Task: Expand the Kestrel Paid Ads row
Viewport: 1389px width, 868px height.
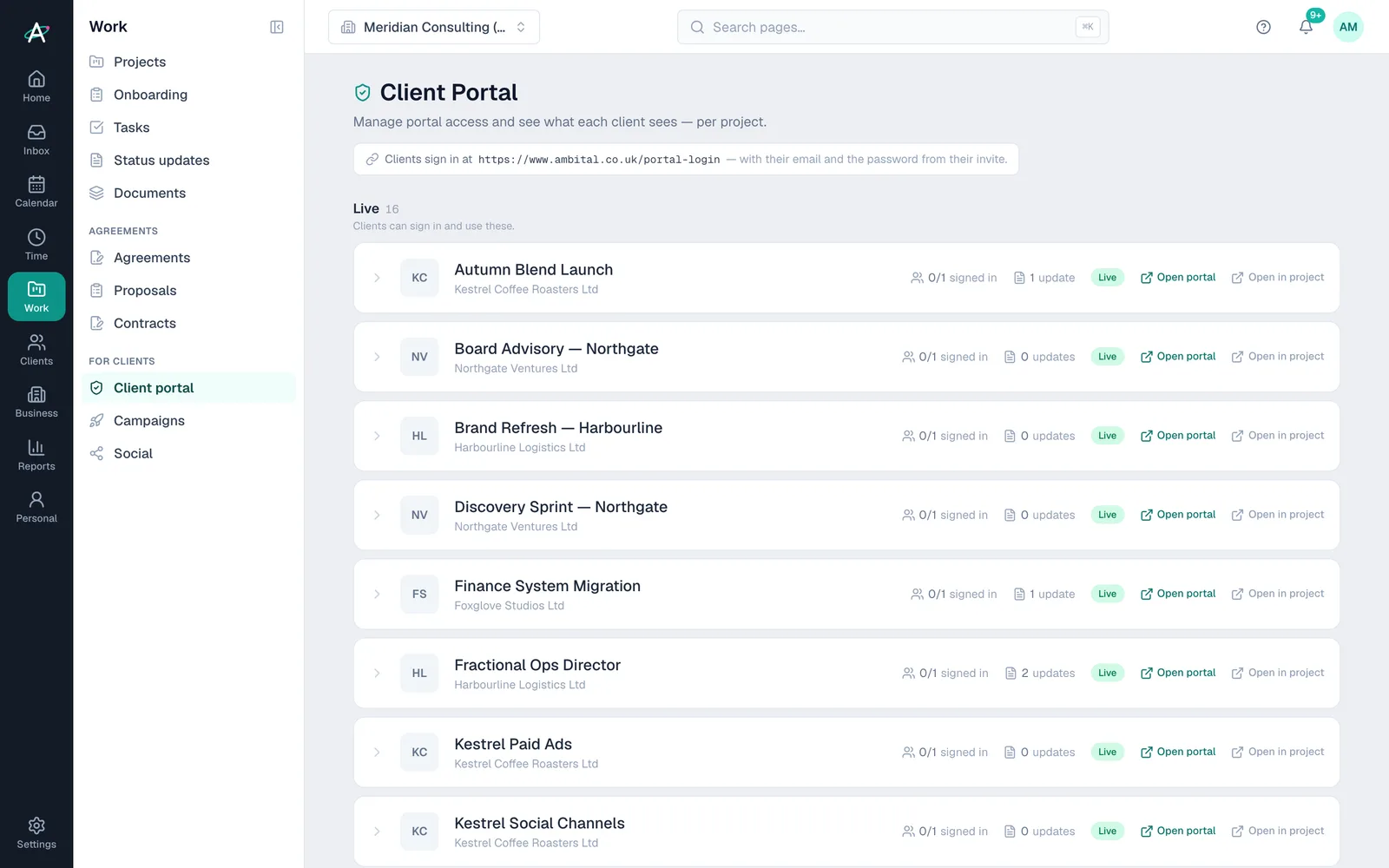Action: (x=377, y=752)
